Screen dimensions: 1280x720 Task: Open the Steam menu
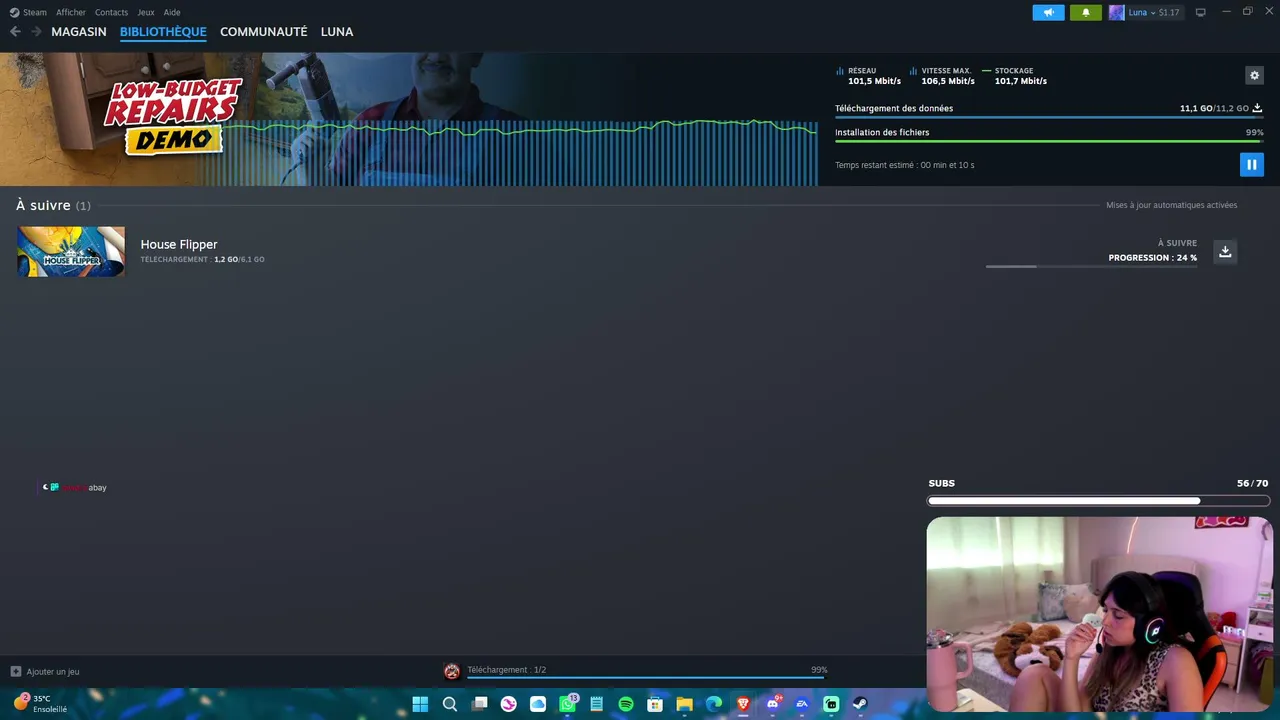pyautogui.click(x=34, y=13)
